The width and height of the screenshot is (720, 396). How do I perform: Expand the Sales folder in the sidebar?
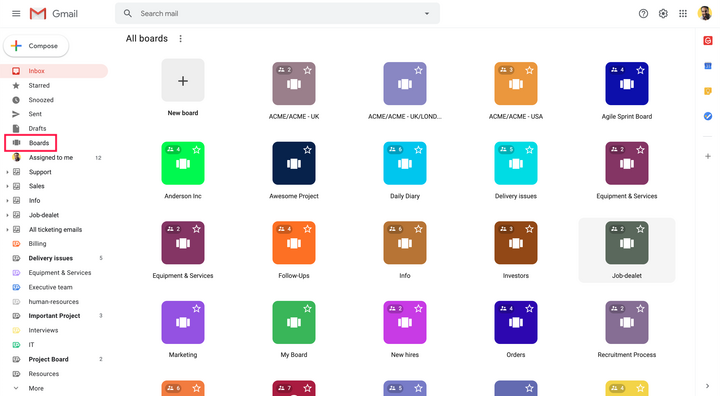[x=7, y=186]
